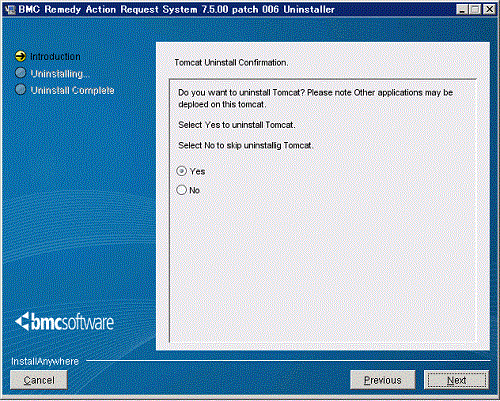Viewport: 500px width, 401px height.
Task: Click the Next button
Action: [456, 380]
